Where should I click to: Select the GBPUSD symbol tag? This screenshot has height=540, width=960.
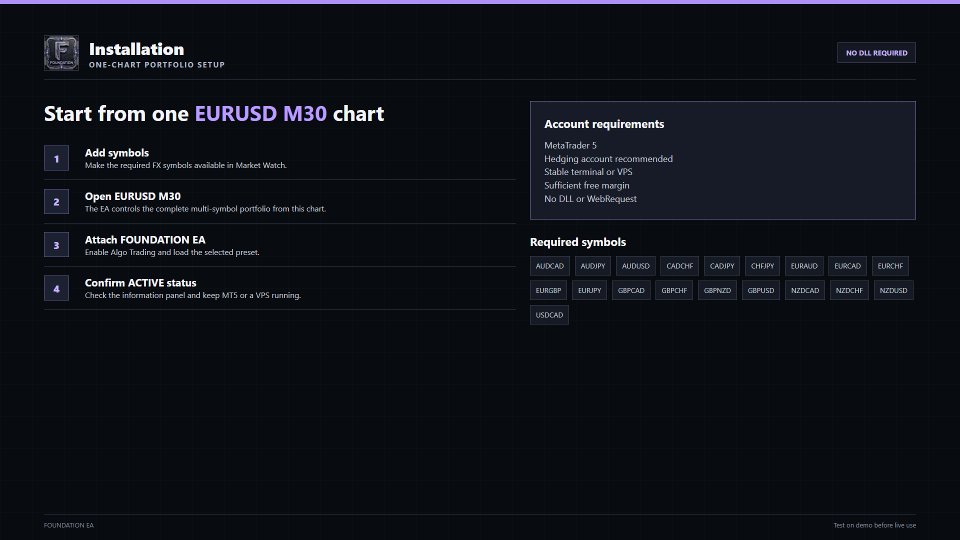pyautogui.click(x=760, y=290)
